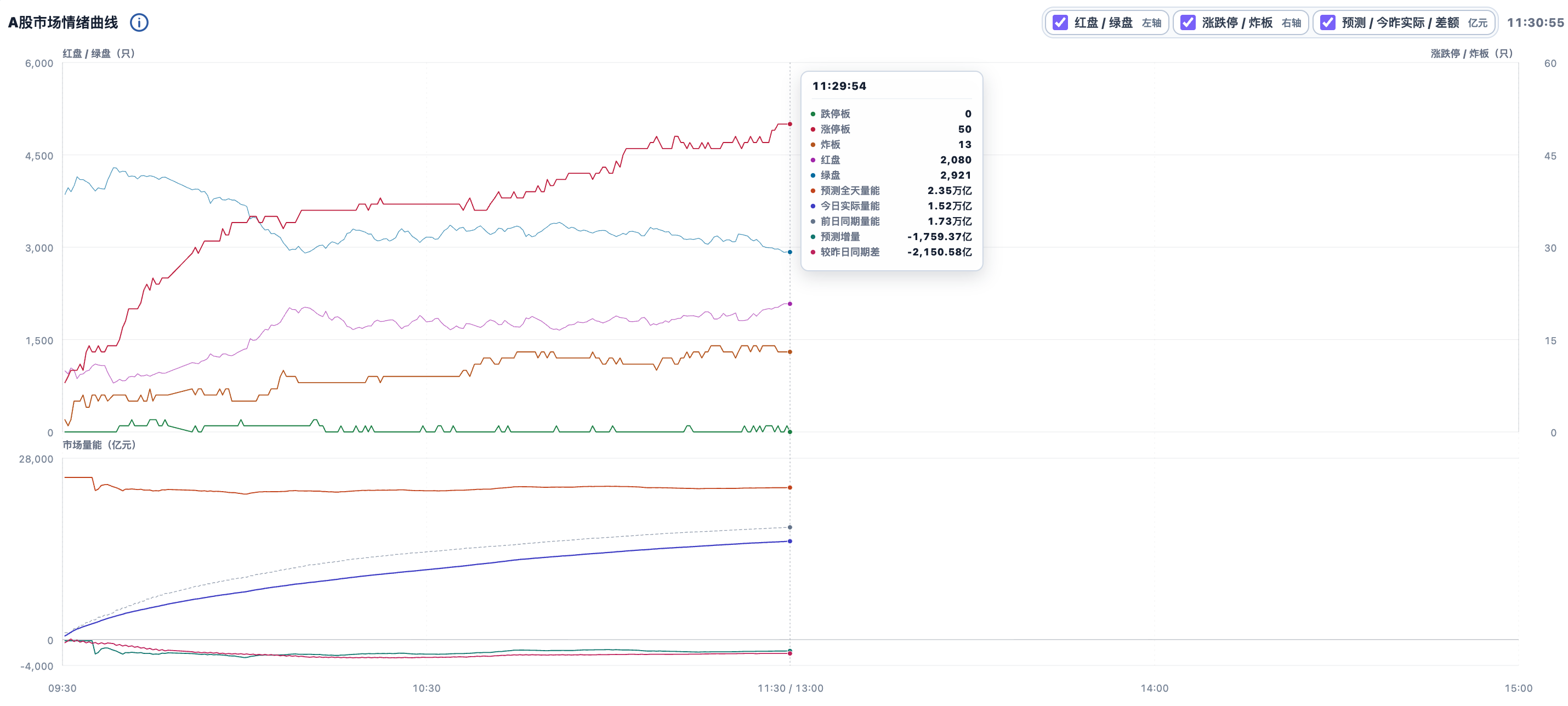Click the 10:30 time axis label
This screenshot has width=1568, height=706.
pos(426,688)
